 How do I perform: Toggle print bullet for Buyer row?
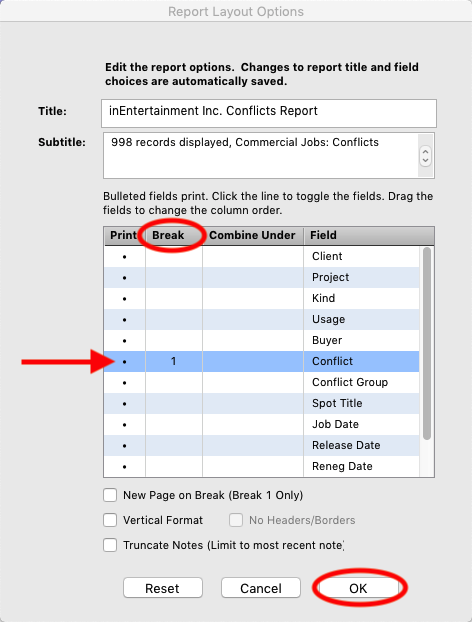125,341
